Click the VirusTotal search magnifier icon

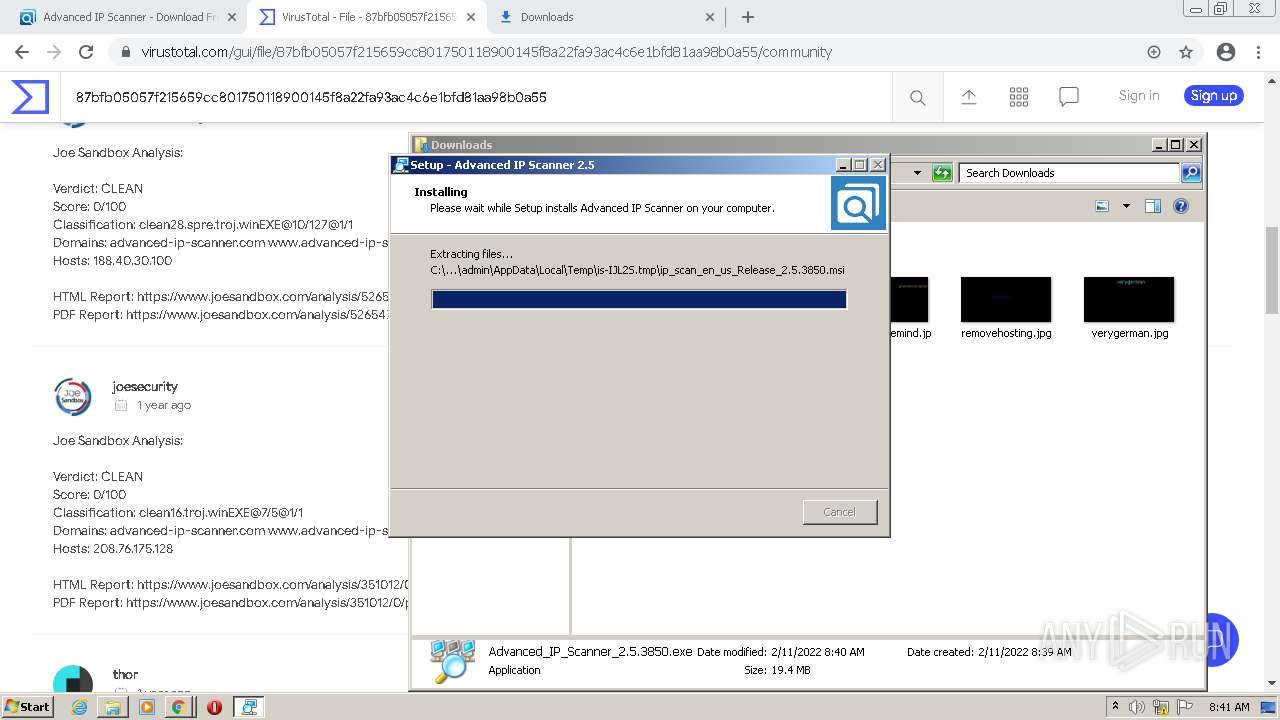(917, 97)
